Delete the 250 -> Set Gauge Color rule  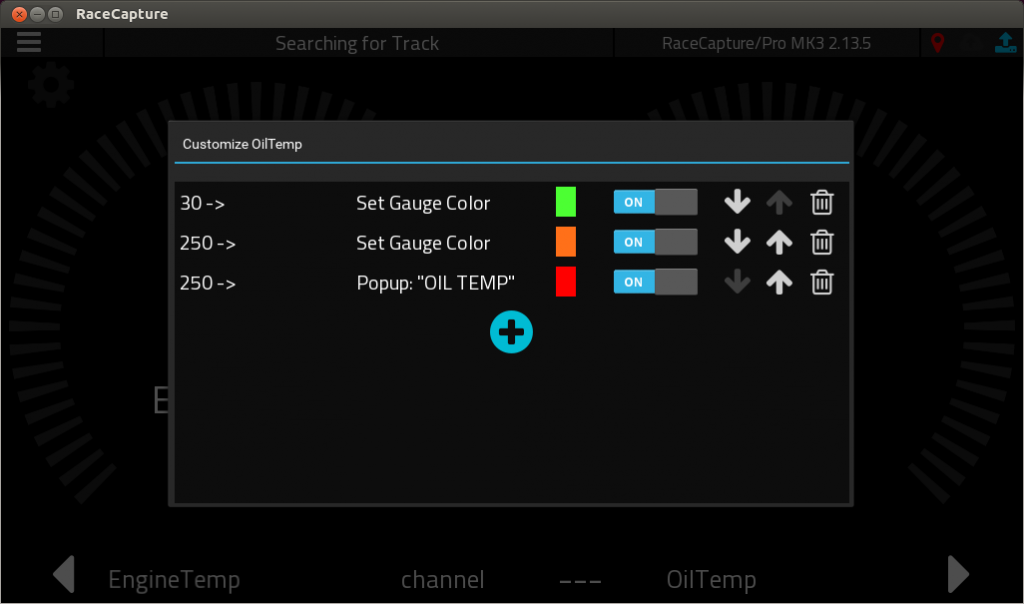tap(822, 242)
